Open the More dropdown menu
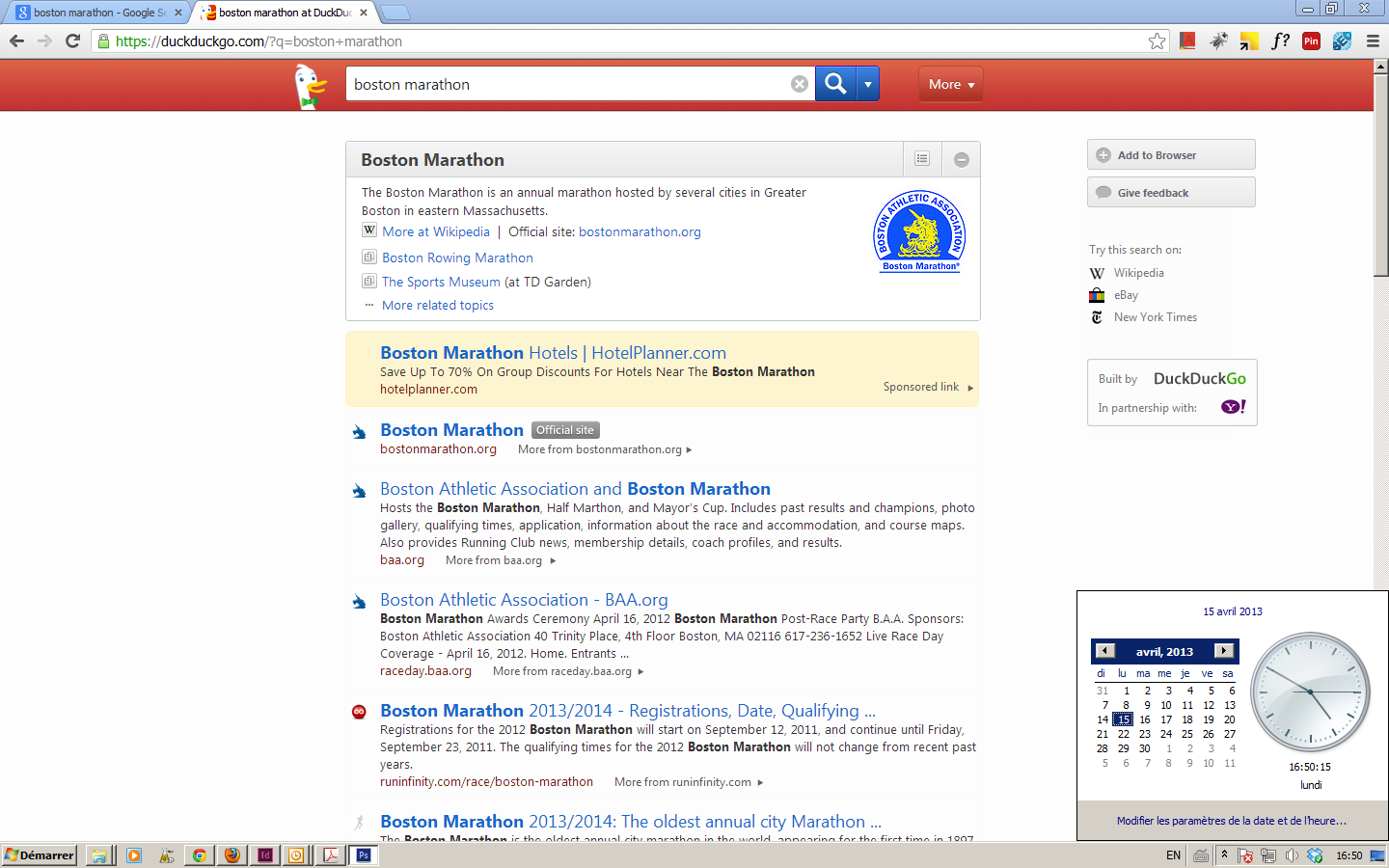The height and width of the screenshot is (868, 1389). (951, 84)
